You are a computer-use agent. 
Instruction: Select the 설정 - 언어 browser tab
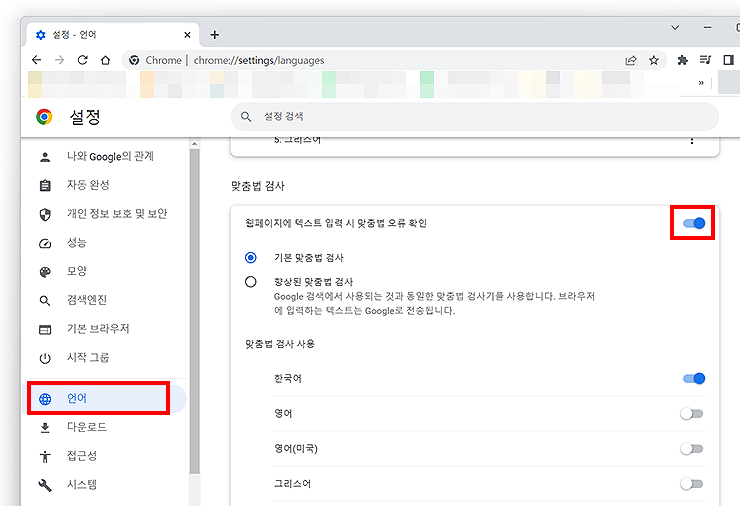[x=112, y=35]
